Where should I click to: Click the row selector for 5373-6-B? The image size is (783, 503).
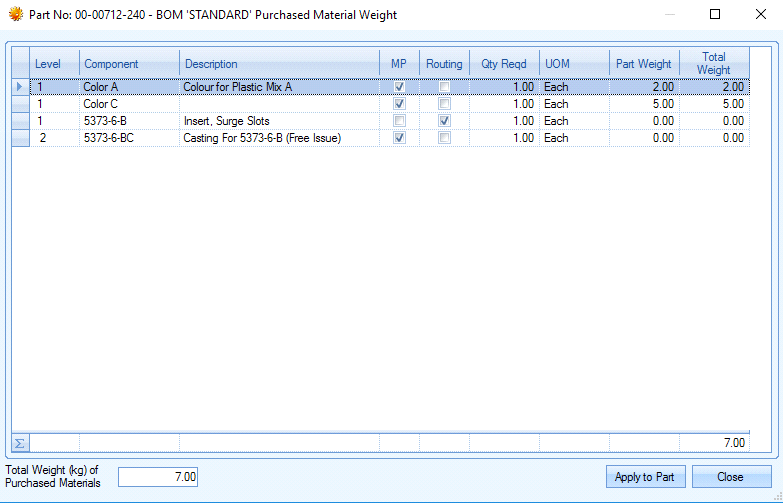pyautogui.click(x=20, y=121)
